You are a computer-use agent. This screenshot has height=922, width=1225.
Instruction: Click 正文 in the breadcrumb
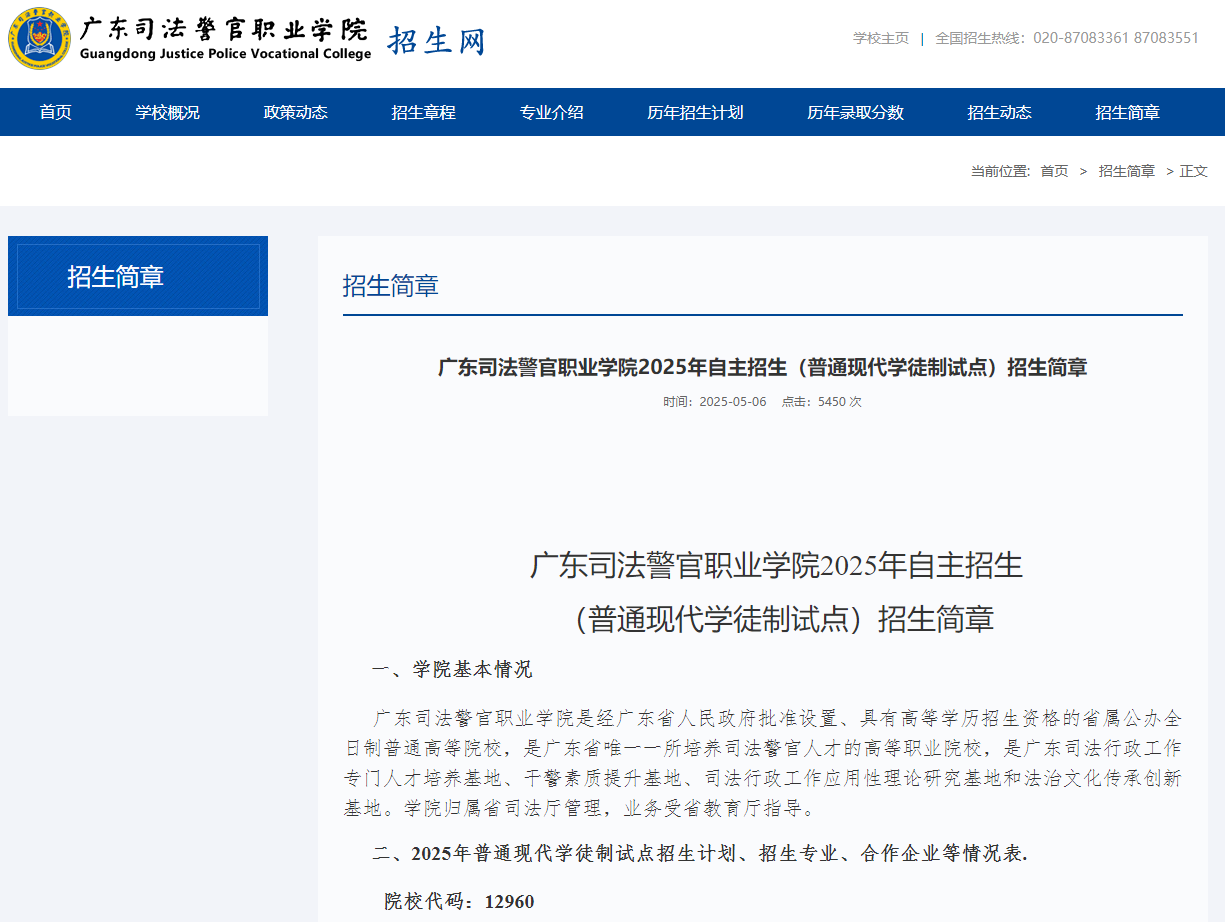[x=1194, y=171]
